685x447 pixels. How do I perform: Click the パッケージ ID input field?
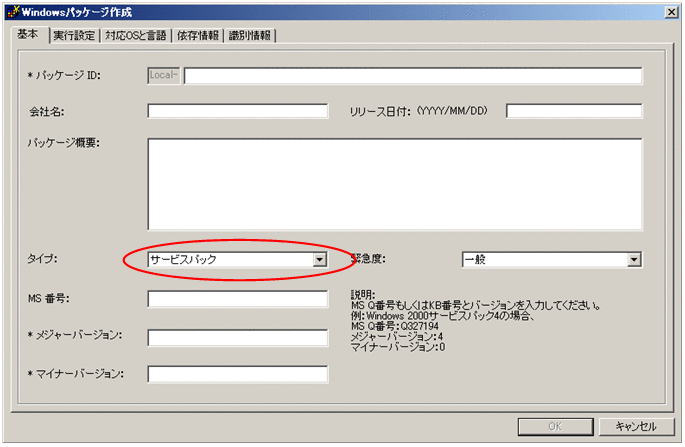click(x=413, y=76)
